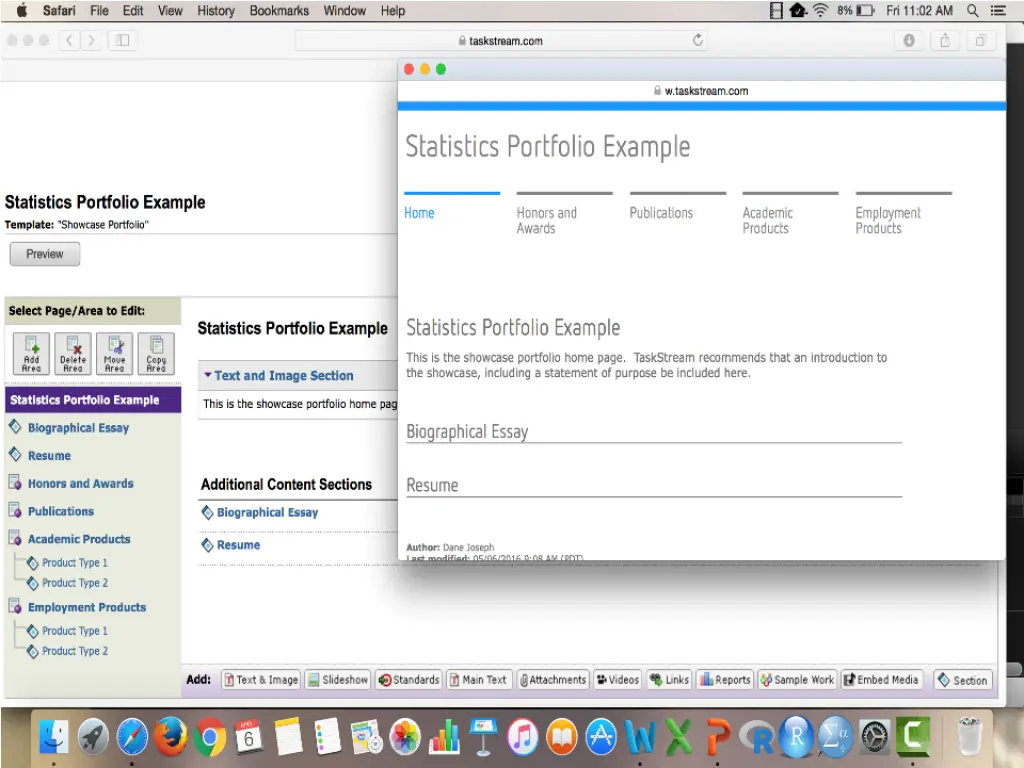Add Standards to the page

pyautogui.click(x=409, y=680)
